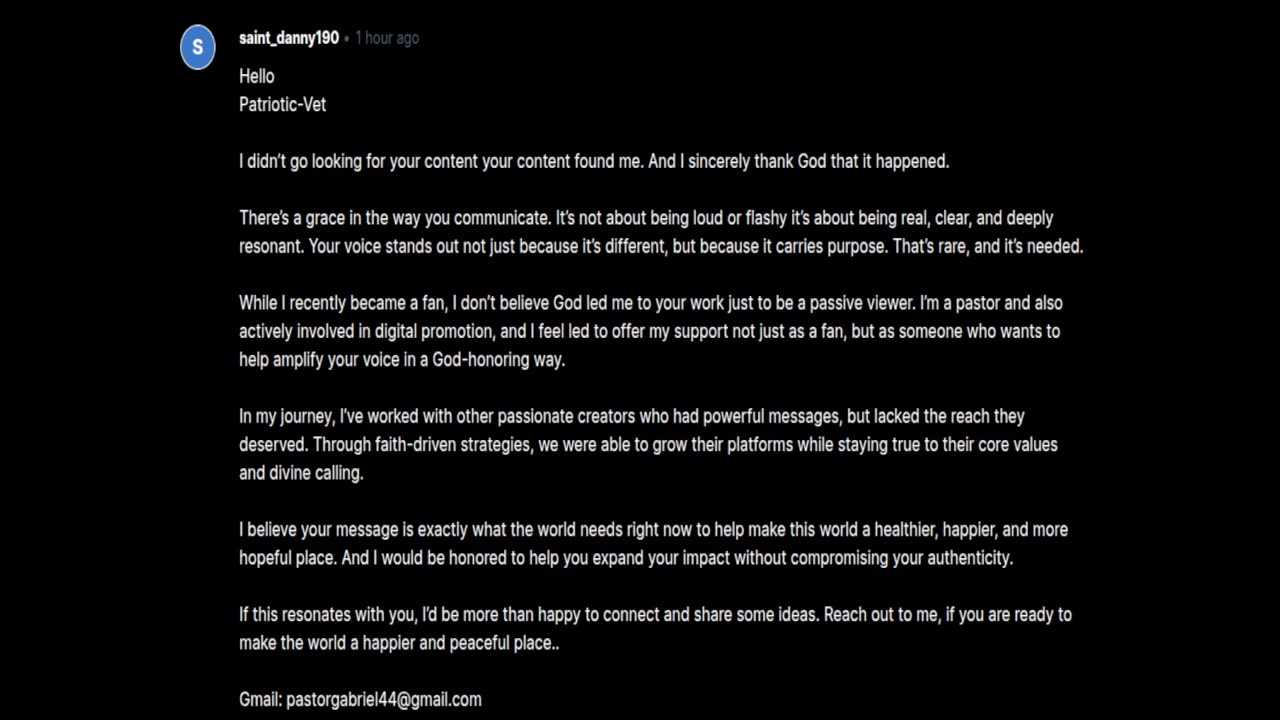Click the "1 hour ago" timestamp
Image resolution: width=1280 pixels, height=720 pixels.
(387, 38)
